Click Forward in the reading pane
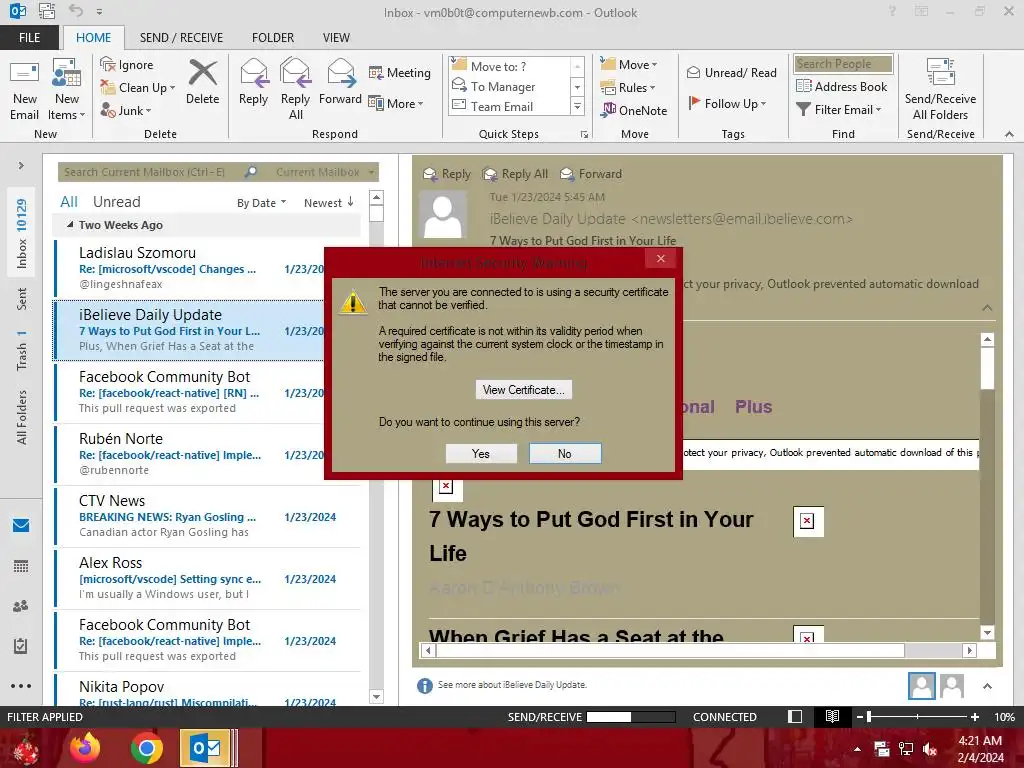Viewport: 1024px width, 768px height. [592, 174]
